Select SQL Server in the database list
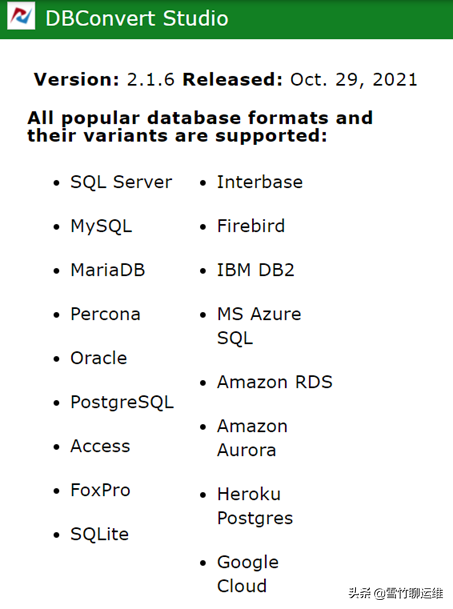Screen dimensions: 453x609 [121, 182]
